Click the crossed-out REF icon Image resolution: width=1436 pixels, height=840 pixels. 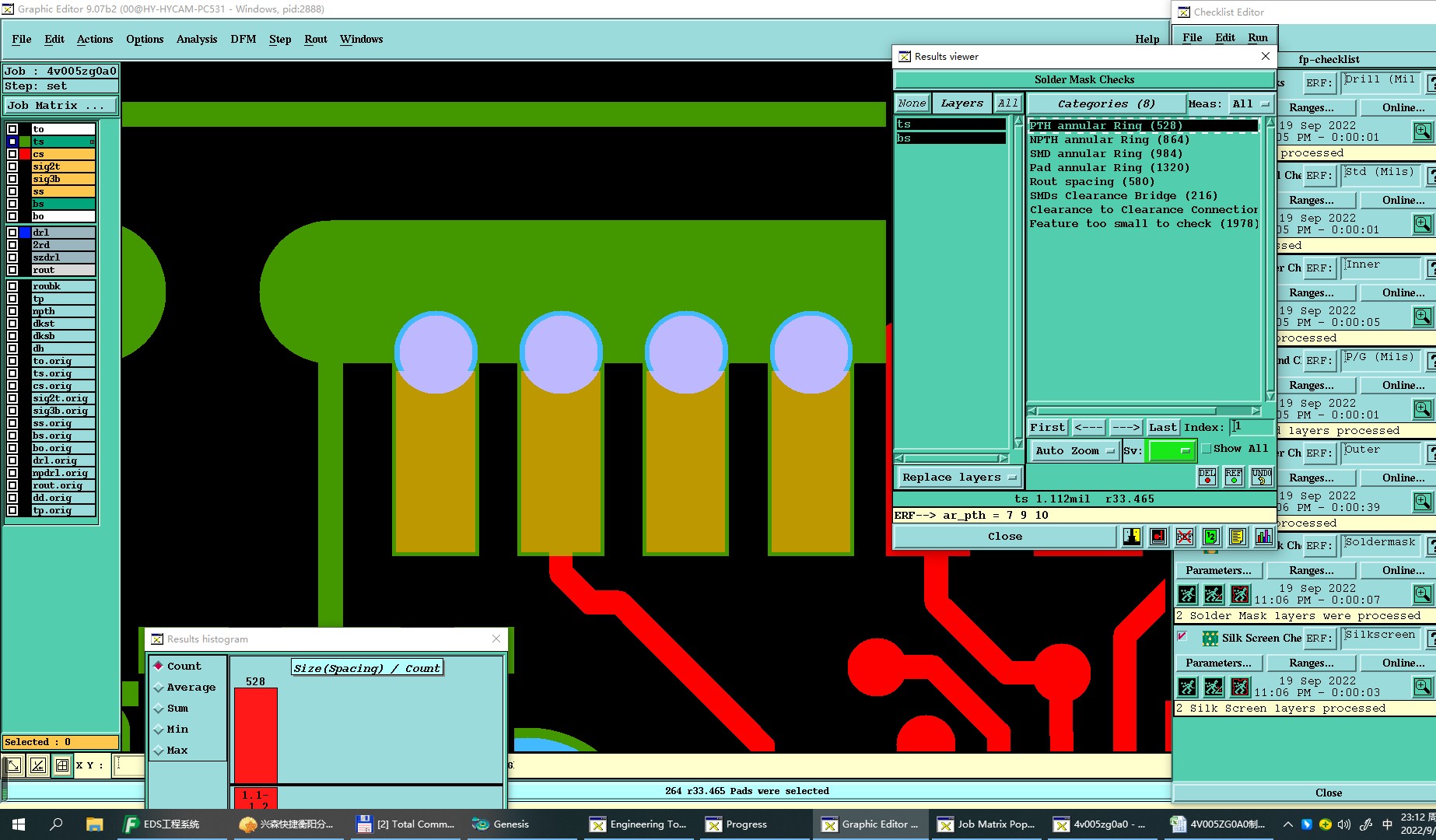pyautogui.click(x=1185, y=537)
